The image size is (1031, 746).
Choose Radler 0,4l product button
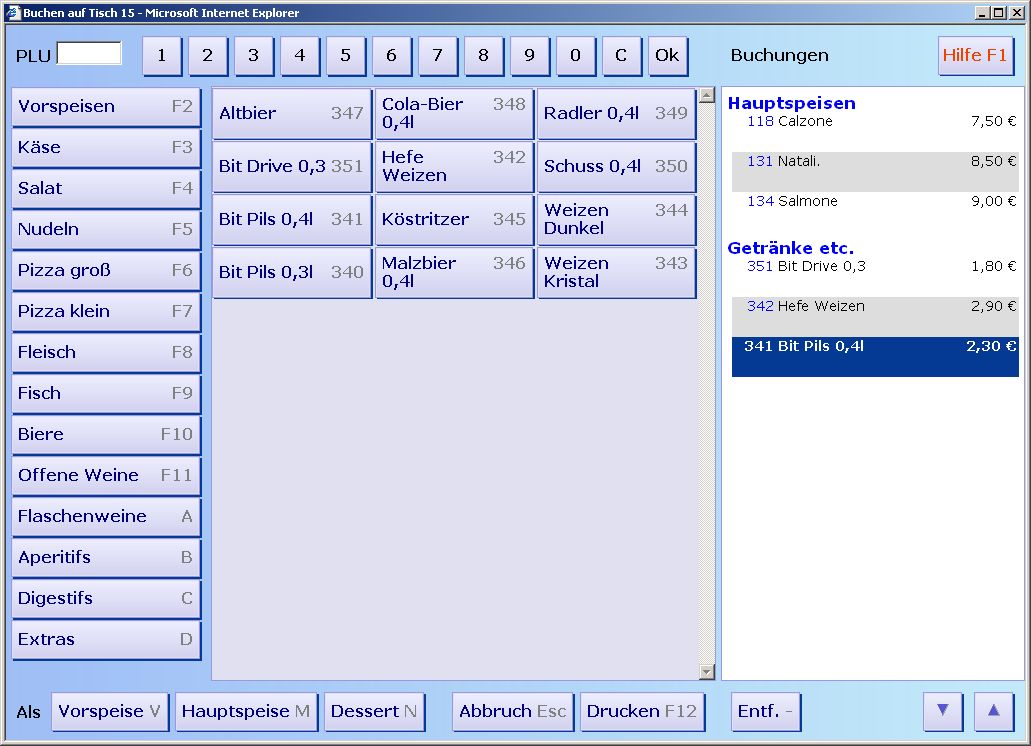(616, 114)
